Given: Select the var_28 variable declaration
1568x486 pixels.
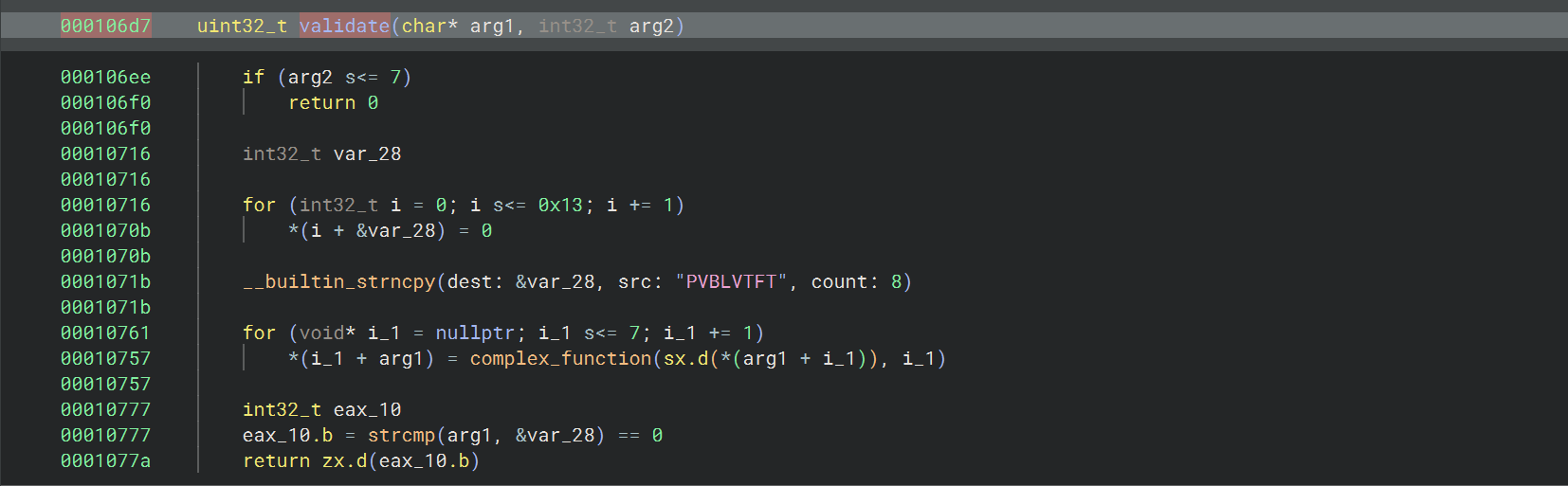Looking at the screenshot, I should pyautogui.click(x=367, y=153).
